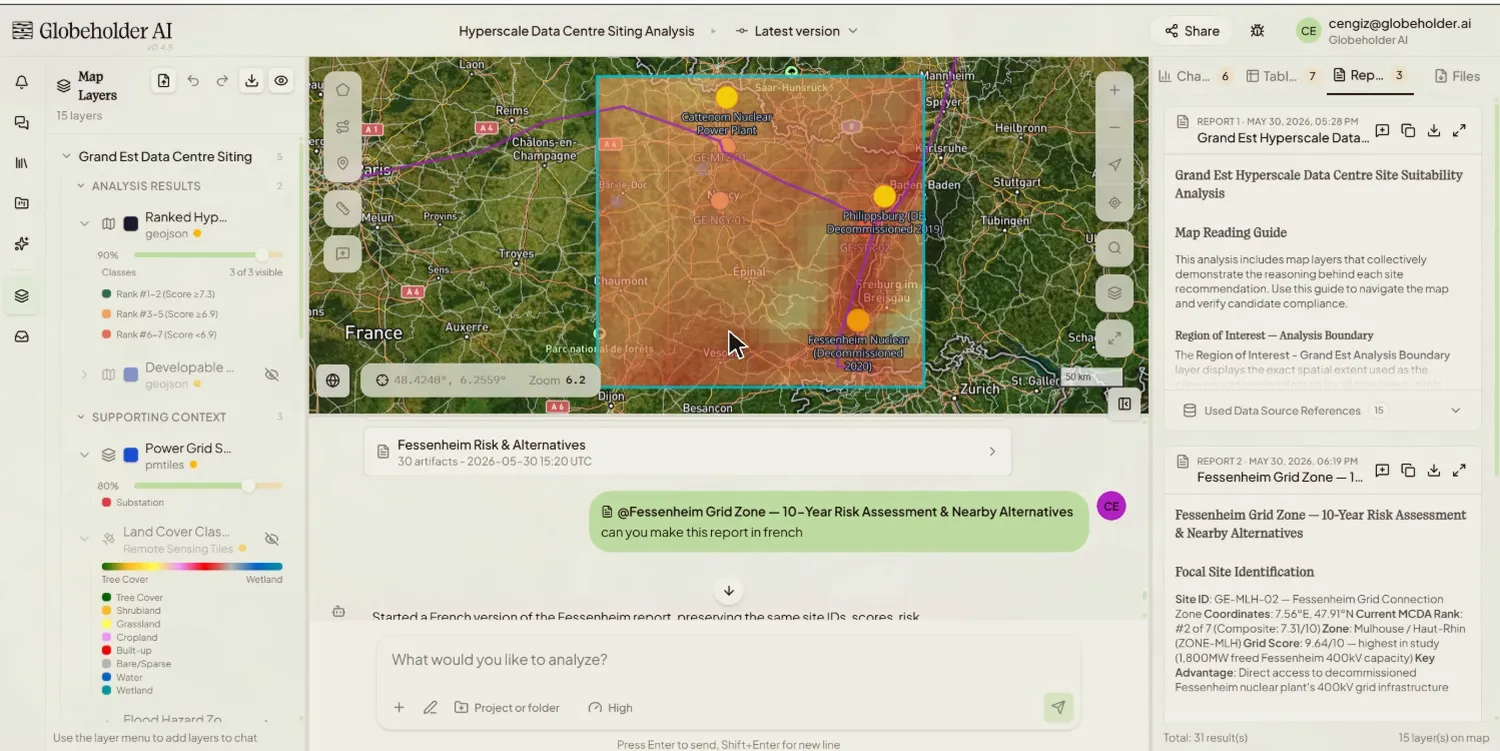1500x751 pixels.
Task: Select the location pin marker tool
Action: click(343, 163)
